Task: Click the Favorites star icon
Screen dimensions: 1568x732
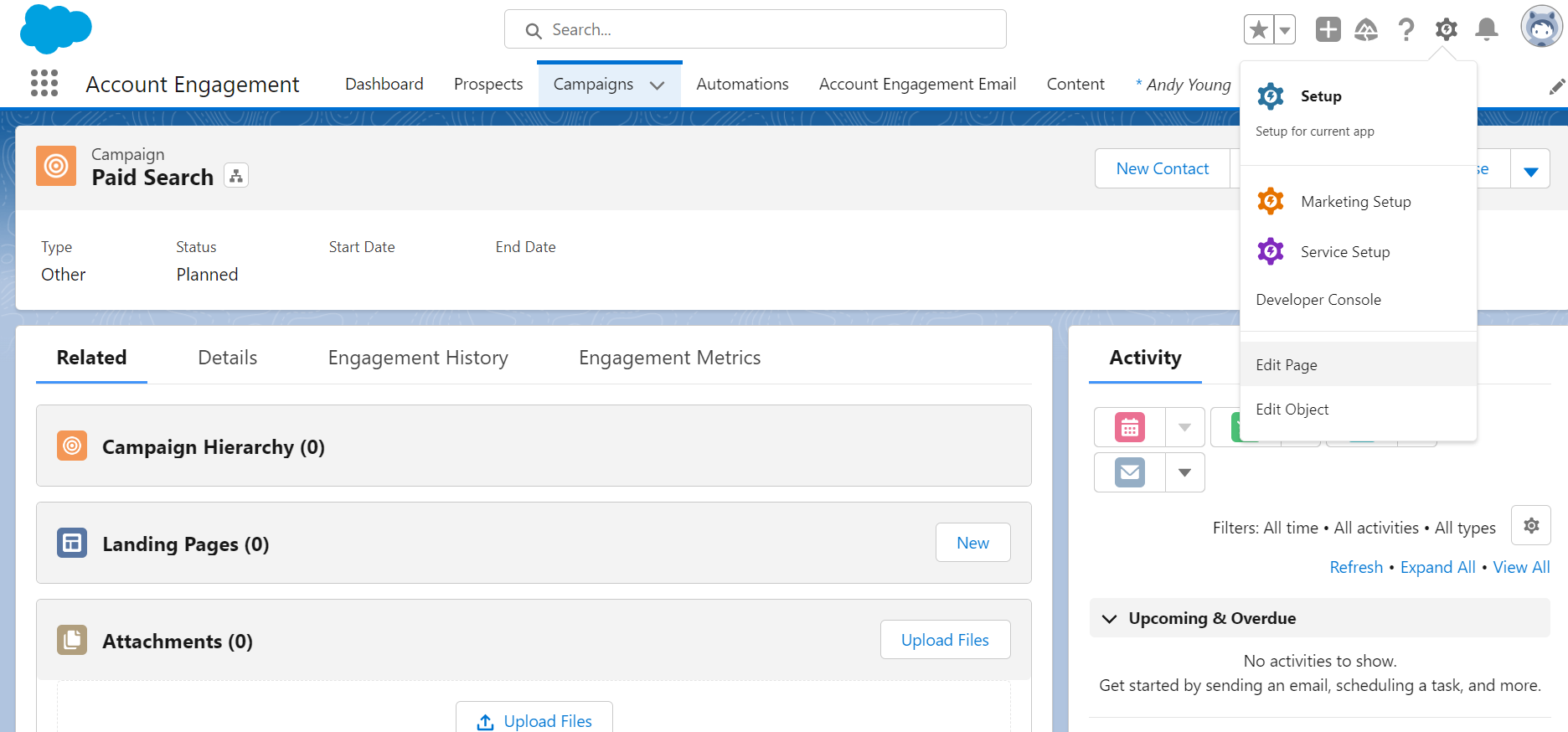Action: point(1259,30)
